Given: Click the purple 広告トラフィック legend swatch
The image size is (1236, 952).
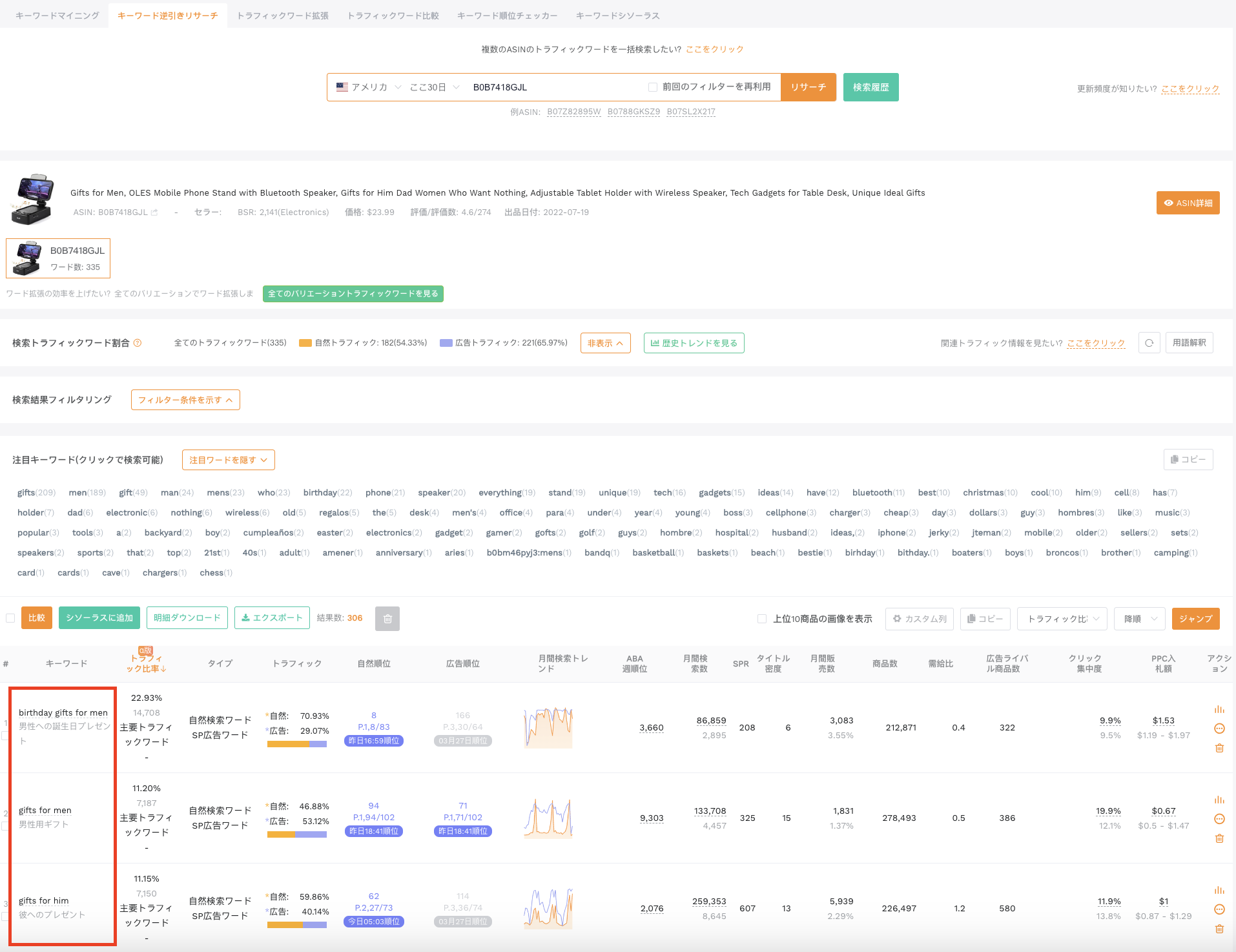Looking at the screenshot, I should (446, 343).
